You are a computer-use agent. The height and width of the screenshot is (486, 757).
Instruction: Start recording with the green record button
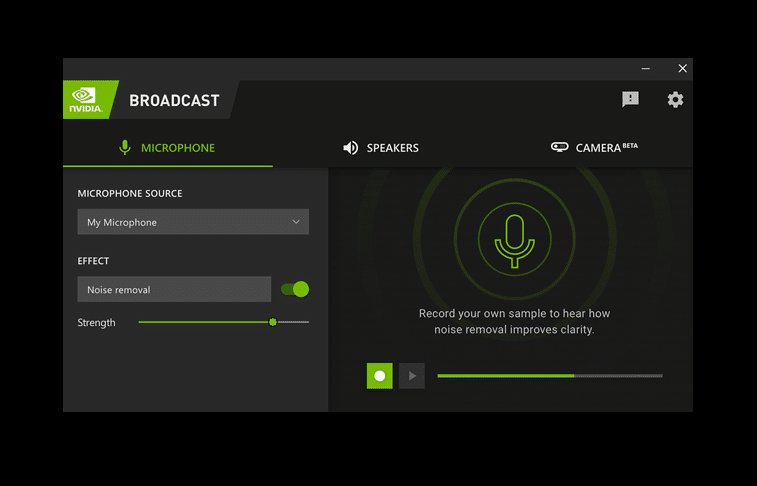tap(379, 375)
